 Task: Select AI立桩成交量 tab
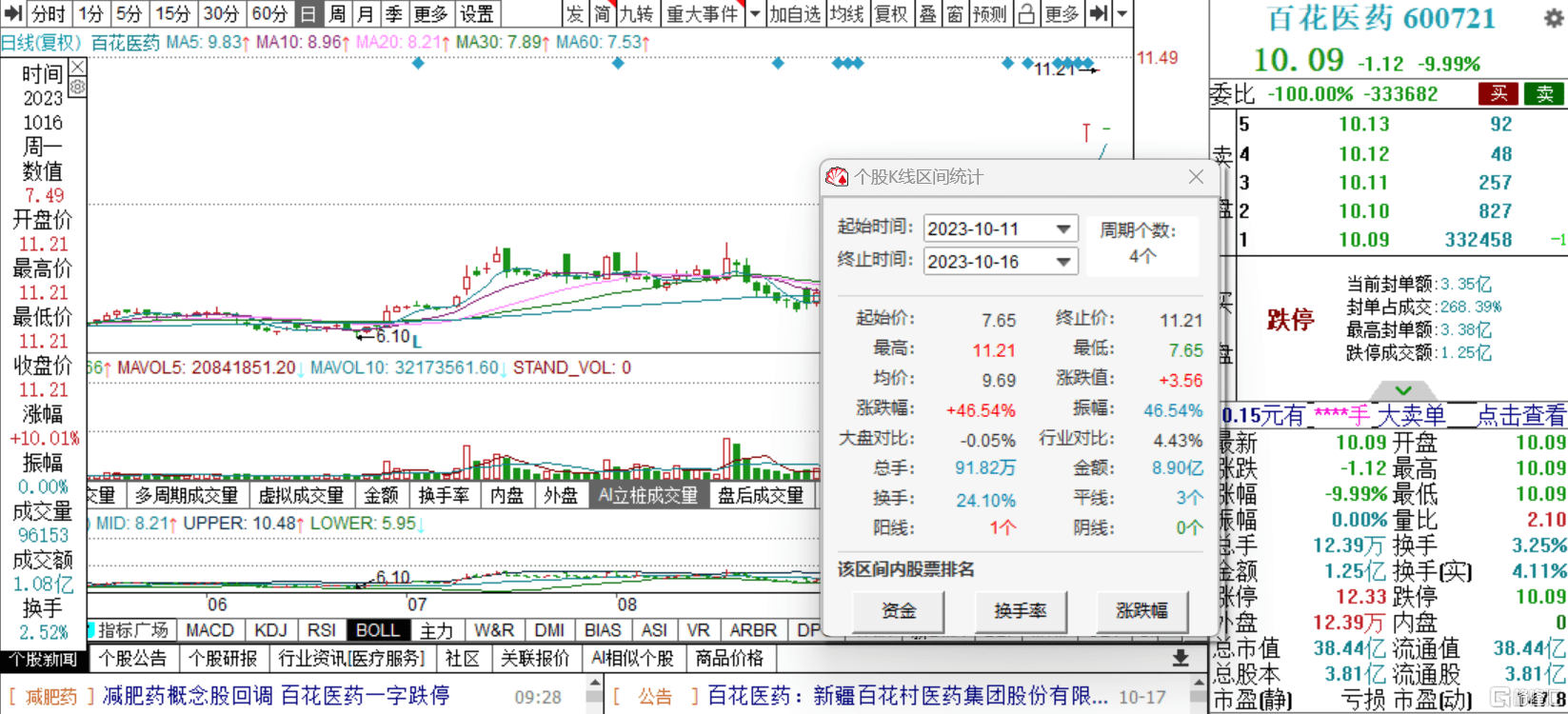[647, 495]
